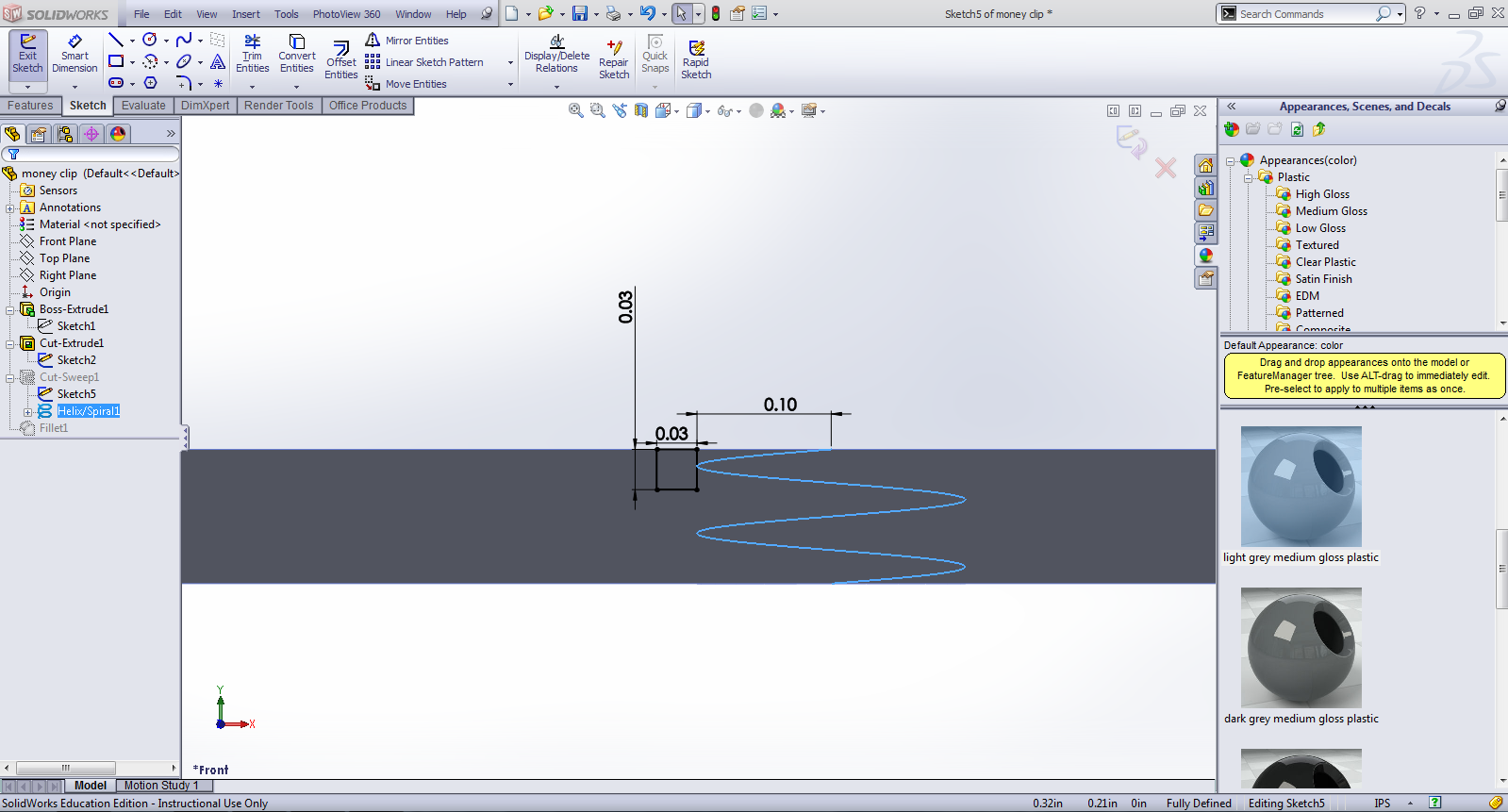Screen dimensions: 1508x812
Task: Select the Straight Slot tool
Action: (116, 83)
